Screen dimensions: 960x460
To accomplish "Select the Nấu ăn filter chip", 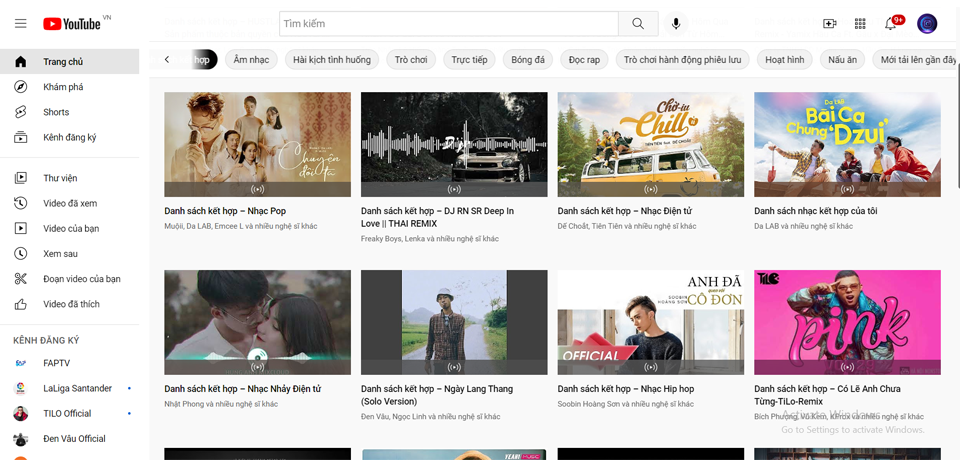I will click(842, 59).
